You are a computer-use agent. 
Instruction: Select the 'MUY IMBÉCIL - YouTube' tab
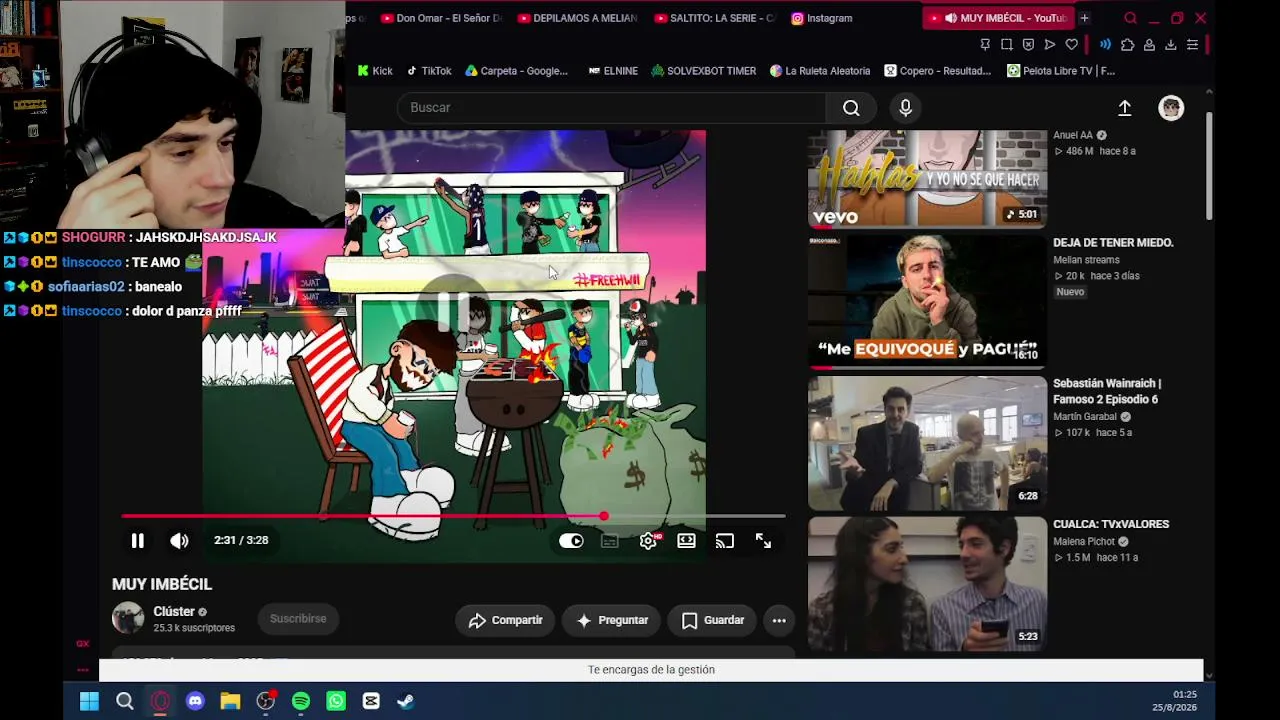997,18
